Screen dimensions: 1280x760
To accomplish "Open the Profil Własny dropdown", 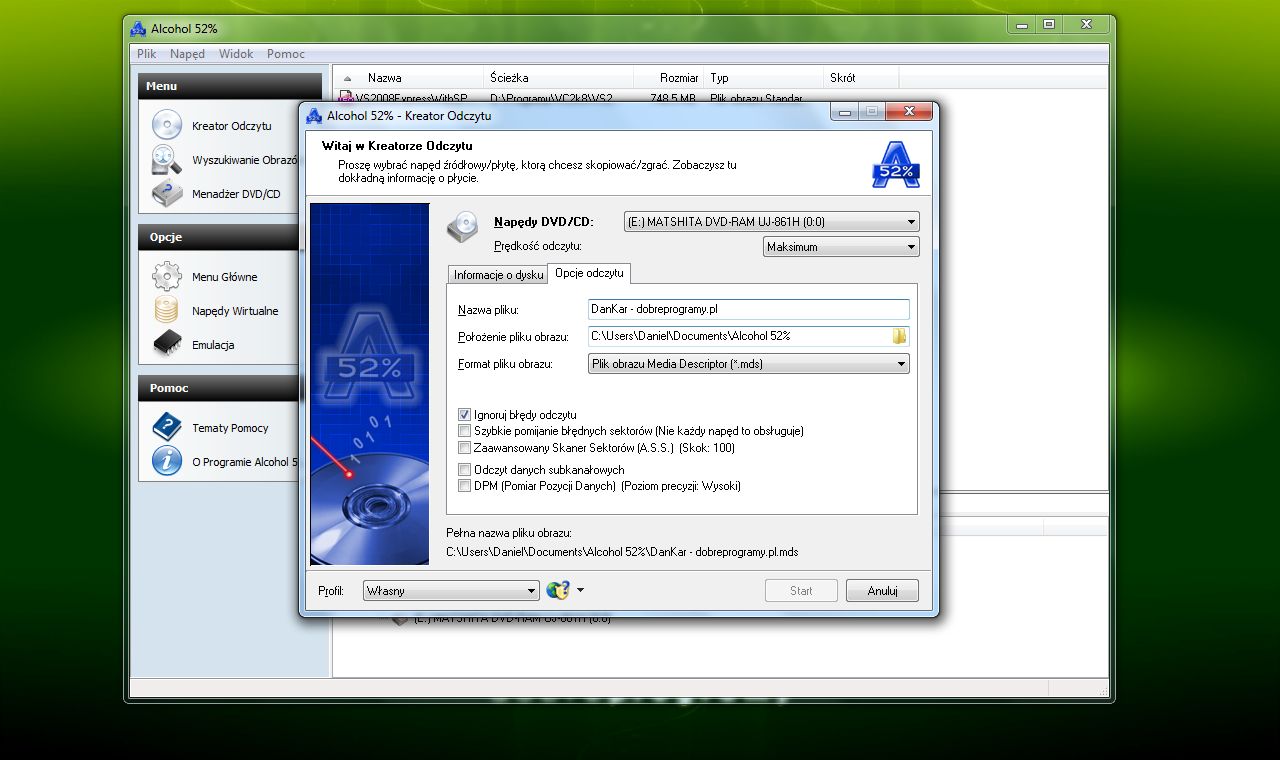I will tap(451, 591).
